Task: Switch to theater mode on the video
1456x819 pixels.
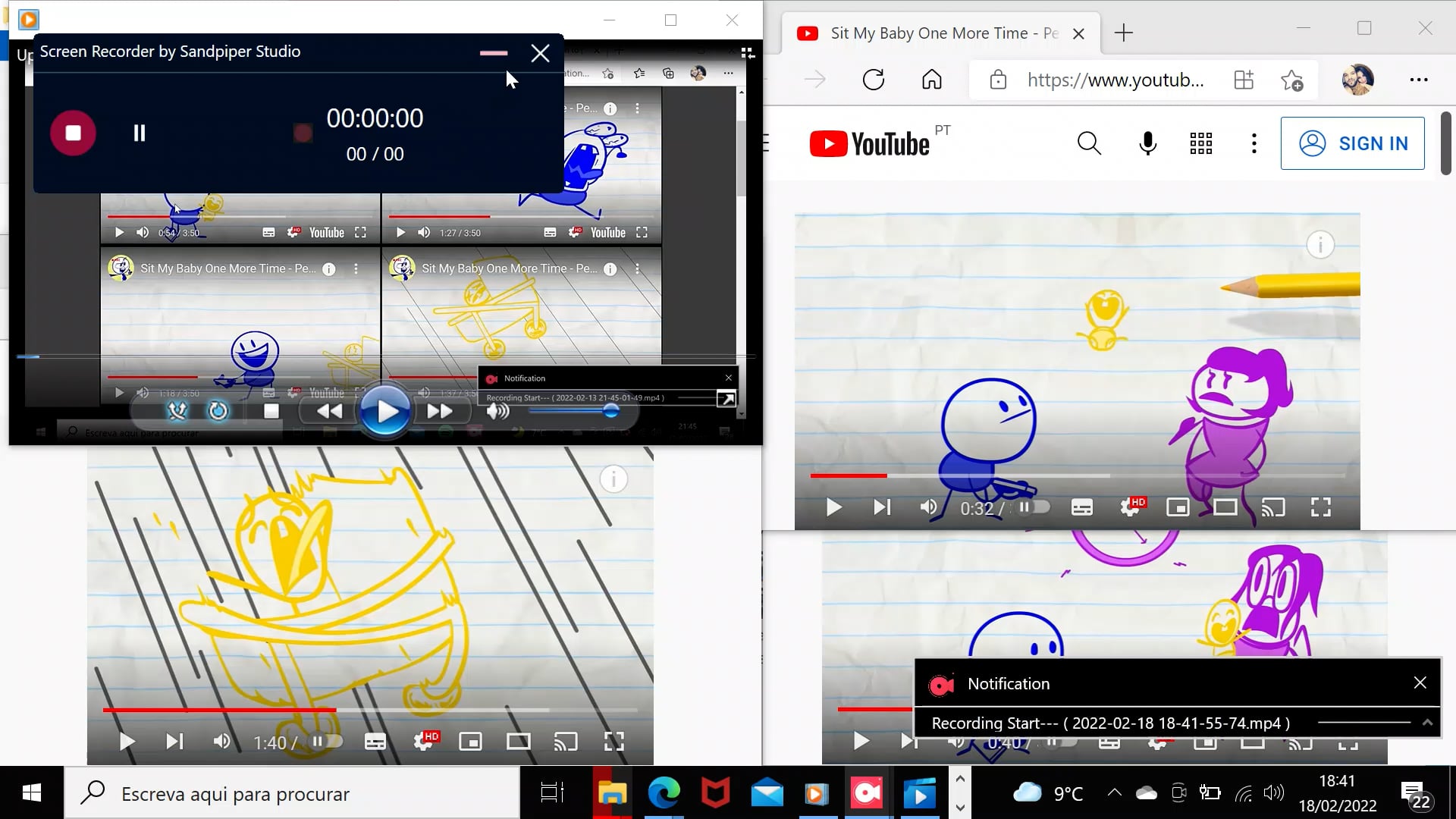Action: (x=1226, y=507)
